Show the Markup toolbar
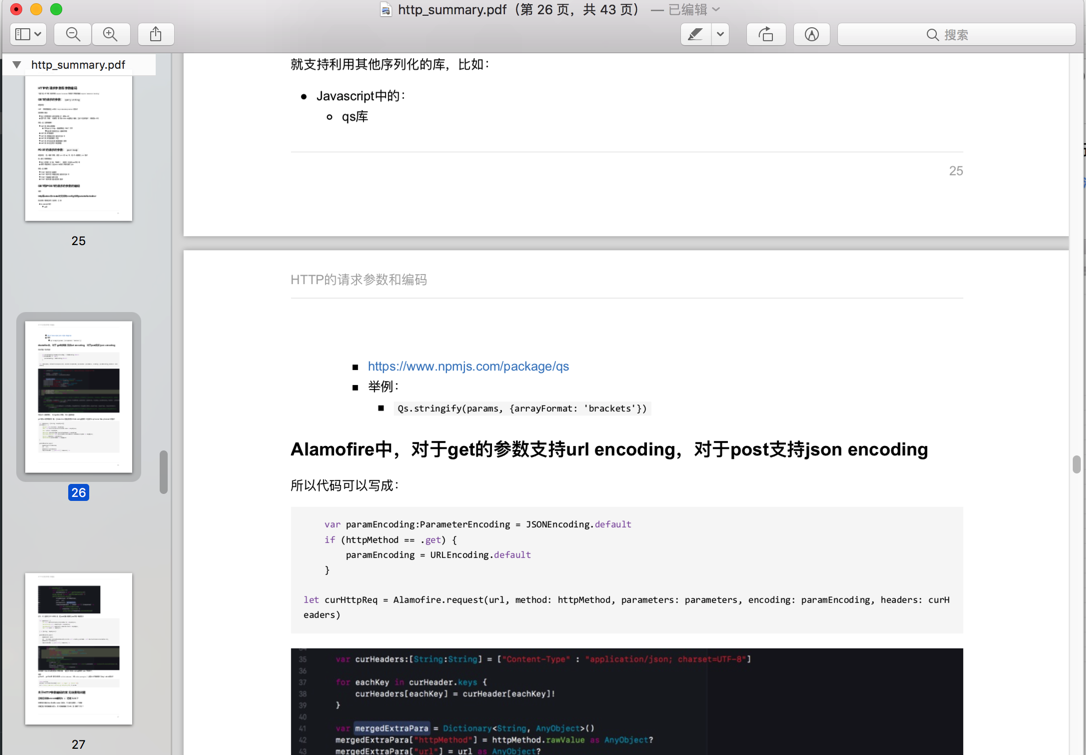 tap(812, 34)
